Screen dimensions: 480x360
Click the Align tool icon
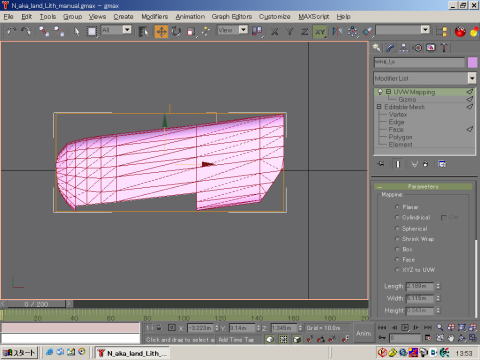(x=368, y=31)
